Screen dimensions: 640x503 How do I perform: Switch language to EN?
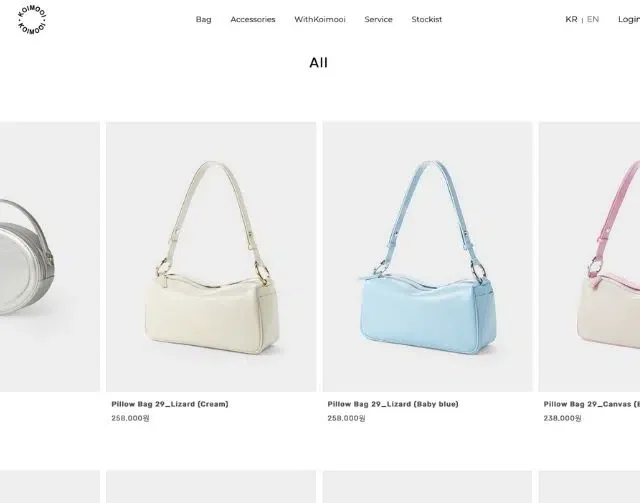pos(593,19)
